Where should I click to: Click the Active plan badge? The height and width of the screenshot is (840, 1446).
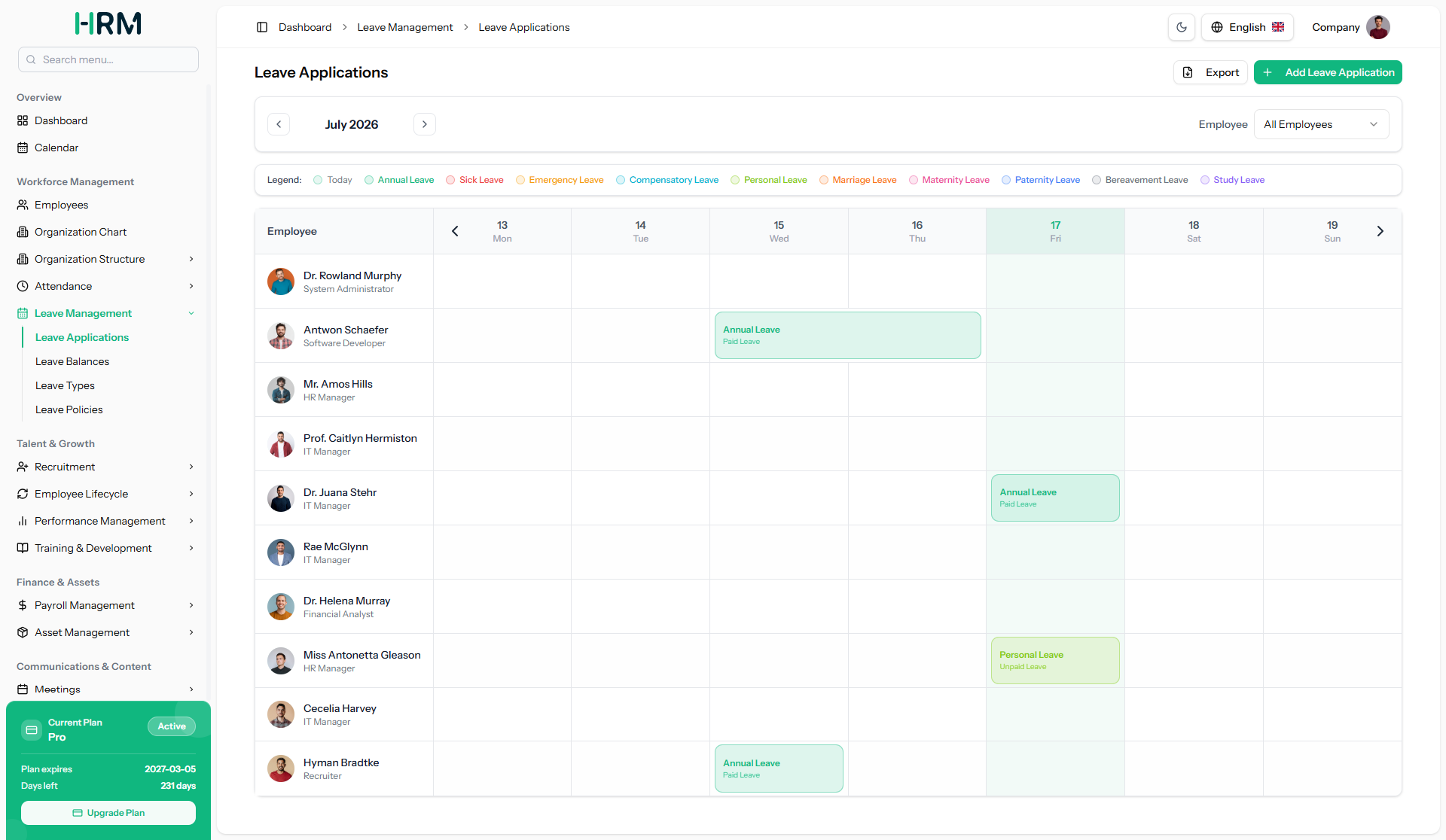(x=172, y=726)
